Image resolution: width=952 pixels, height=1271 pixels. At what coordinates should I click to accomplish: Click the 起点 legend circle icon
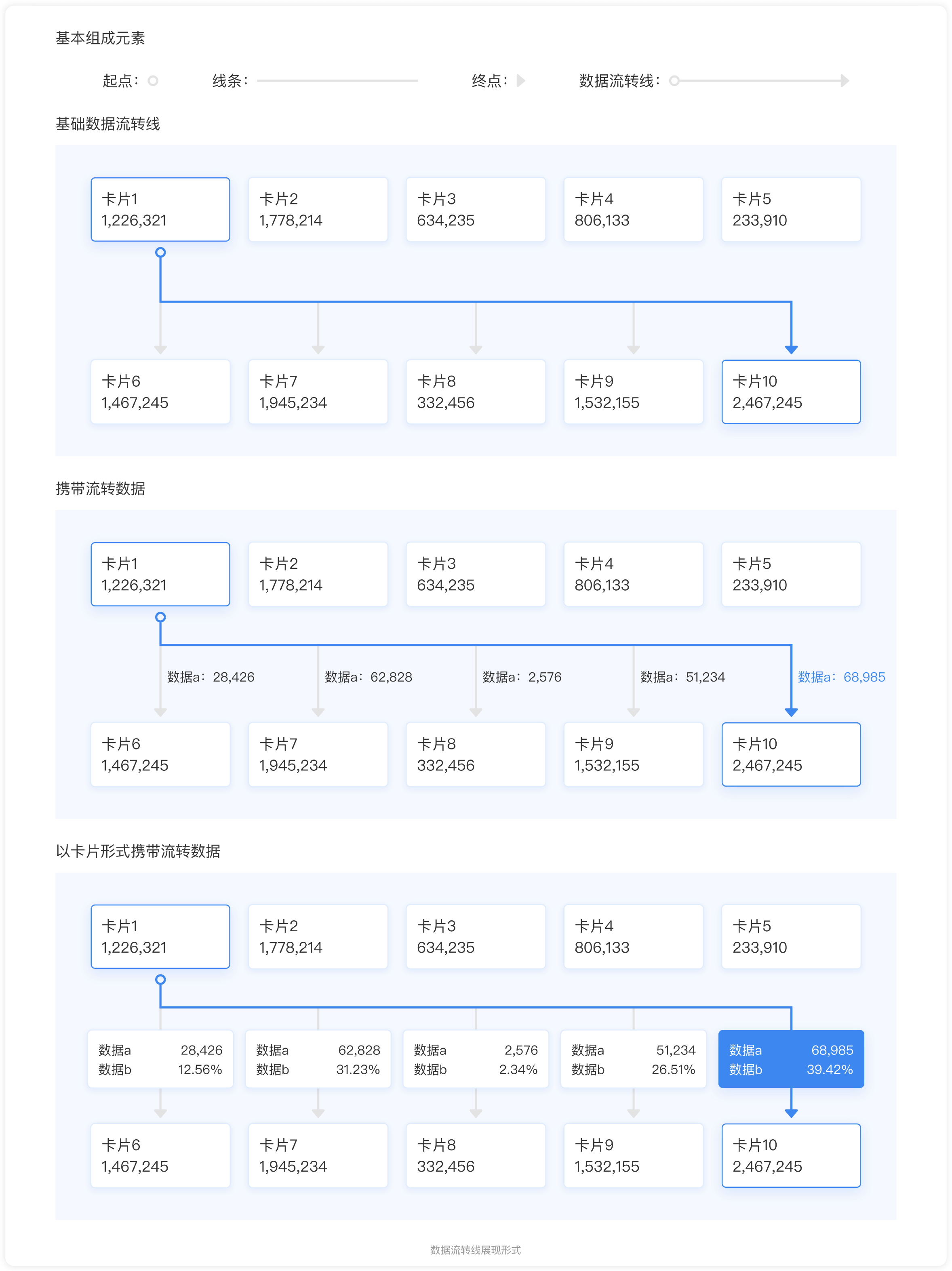coord(153,80)
